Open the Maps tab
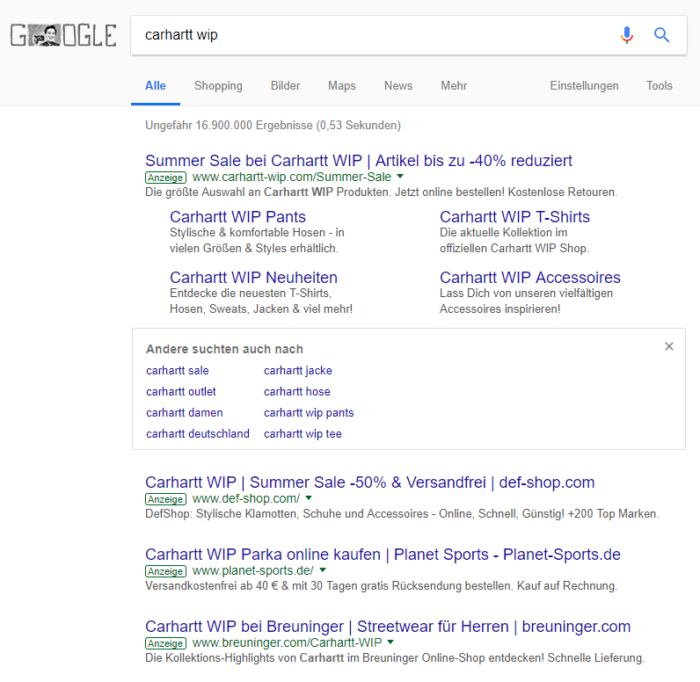Image resolution: width=700 pixels, height=682 pixels. (x=342, y=86)
